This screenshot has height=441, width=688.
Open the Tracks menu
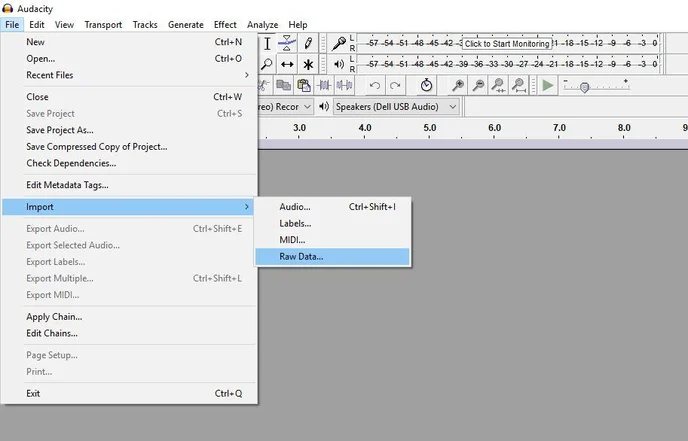point(145,25)
